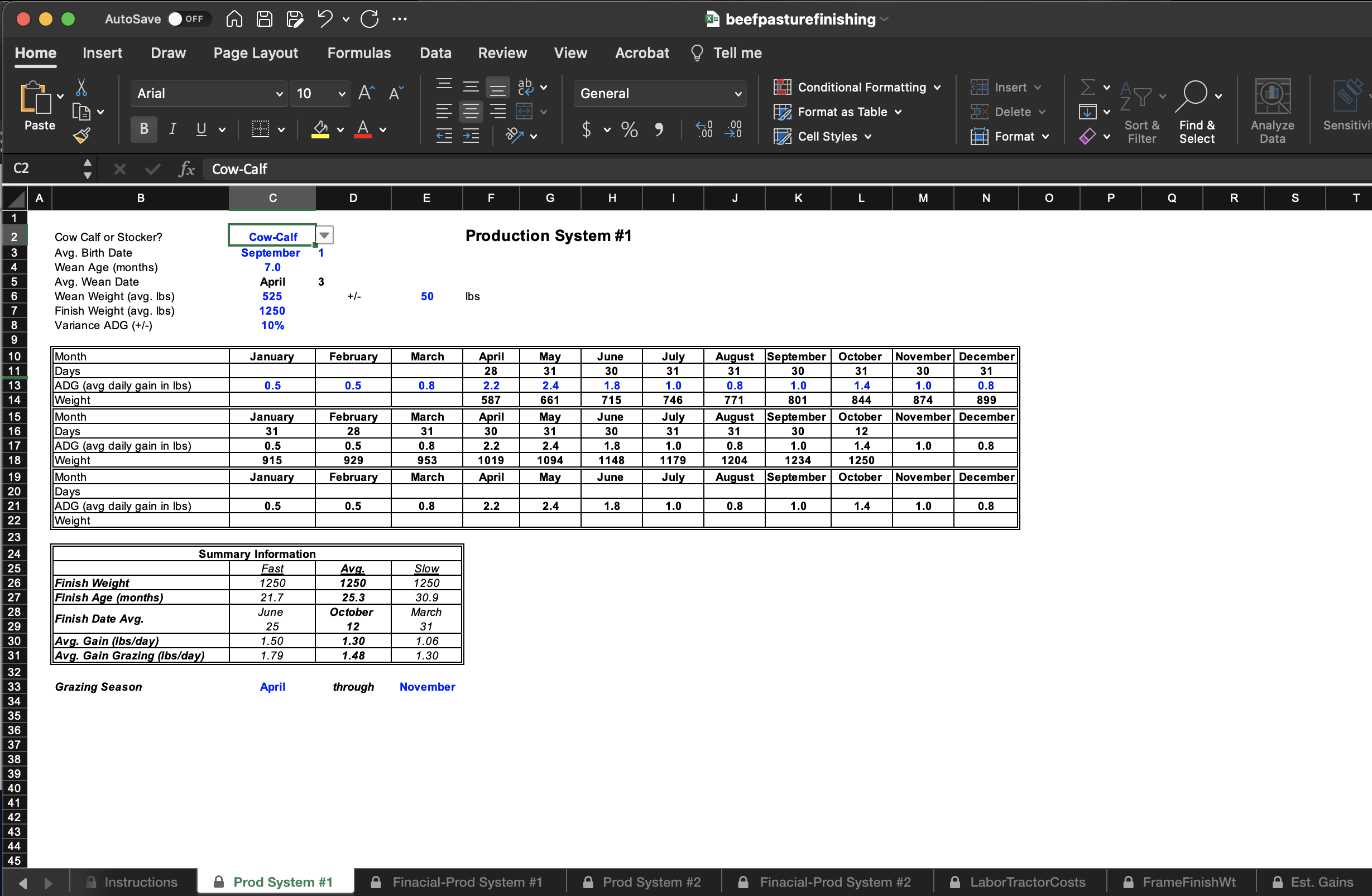Apply red font color
The width and height of the screenshot is (1372, 896).
pyautogui.click(x=363, y=129)
